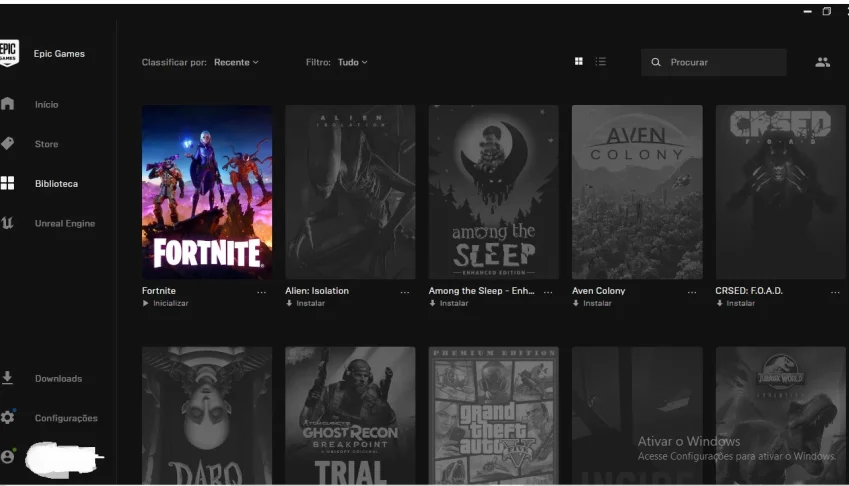Launch Fortnite with Inicializar
This screenshot has height=486, width=849.
click(165, 303)
